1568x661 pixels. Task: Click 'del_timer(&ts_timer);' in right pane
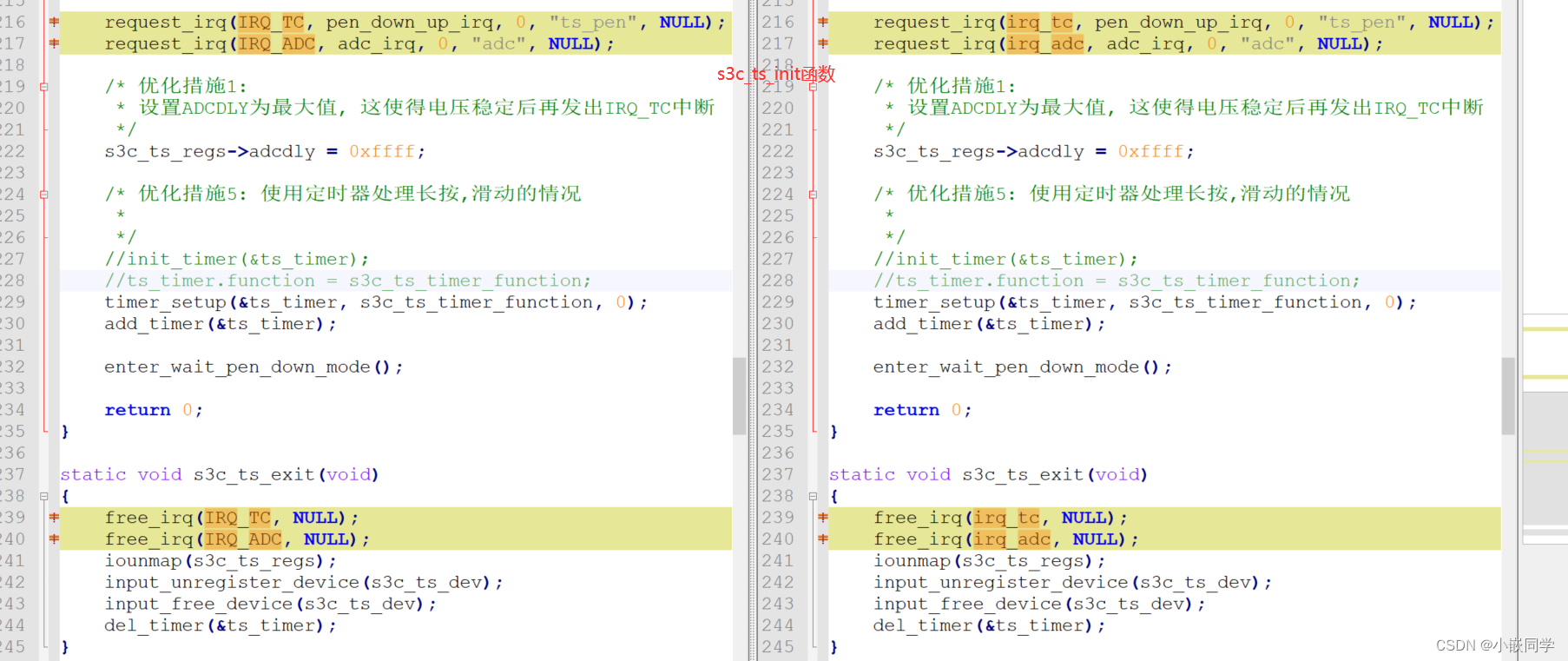(990, 625)
